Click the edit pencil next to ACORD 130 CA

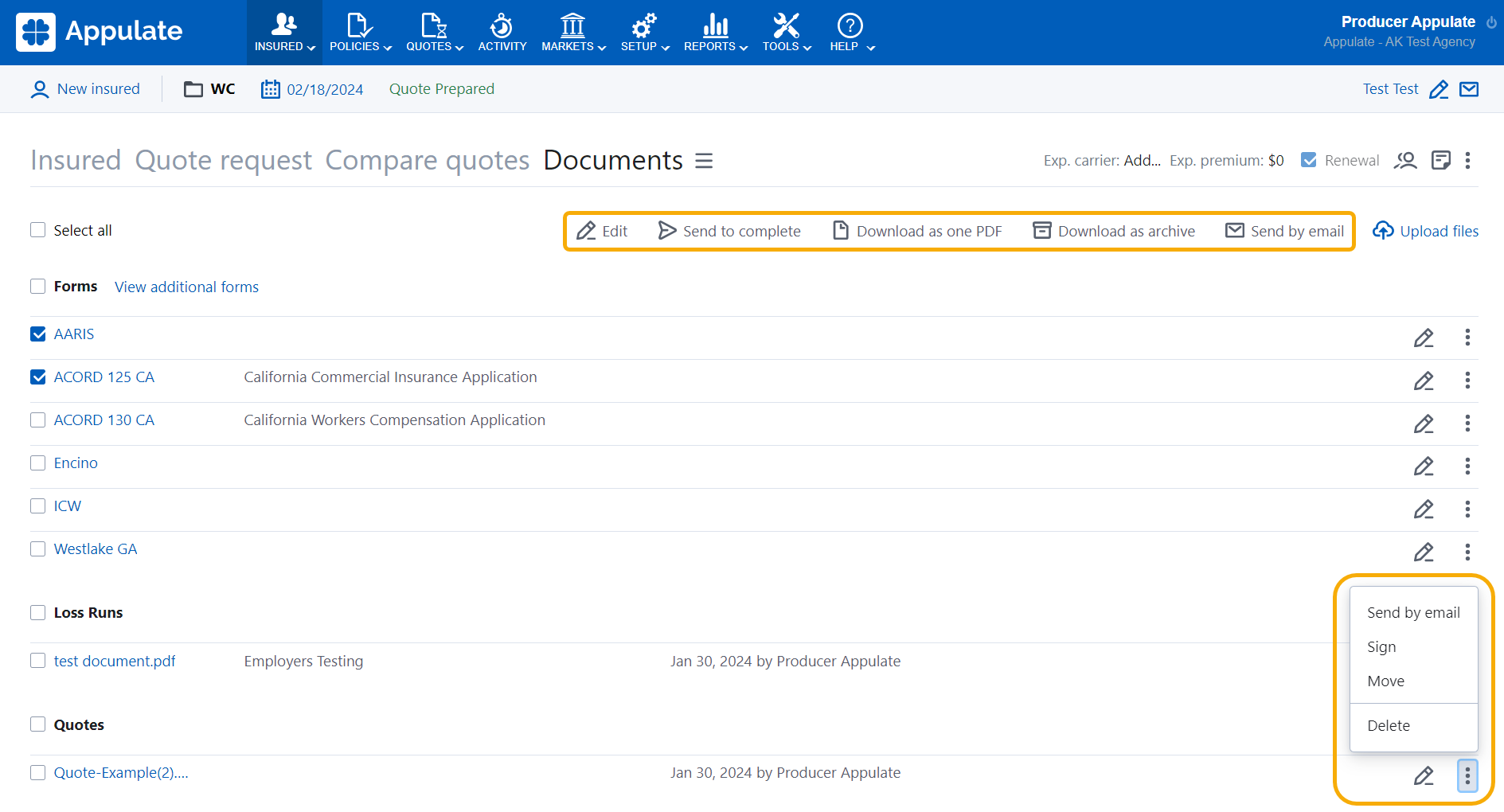coord(1424,424)
